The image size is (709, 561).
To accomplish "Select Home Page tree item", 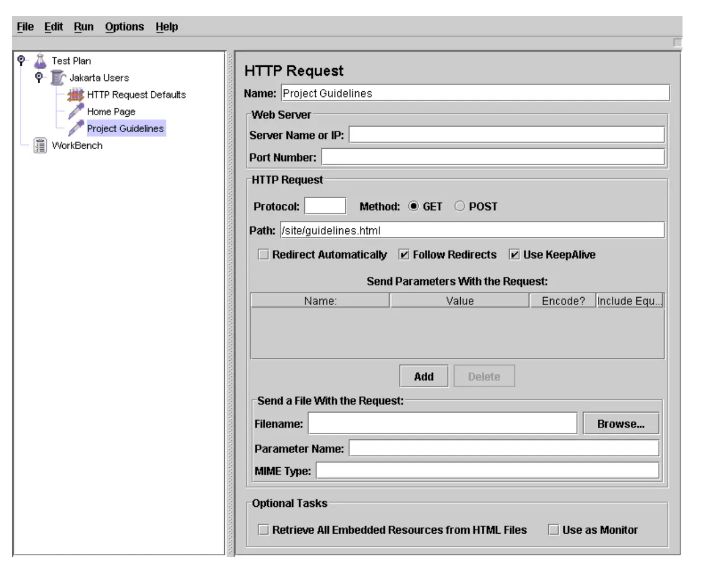I will coord(111,112).
